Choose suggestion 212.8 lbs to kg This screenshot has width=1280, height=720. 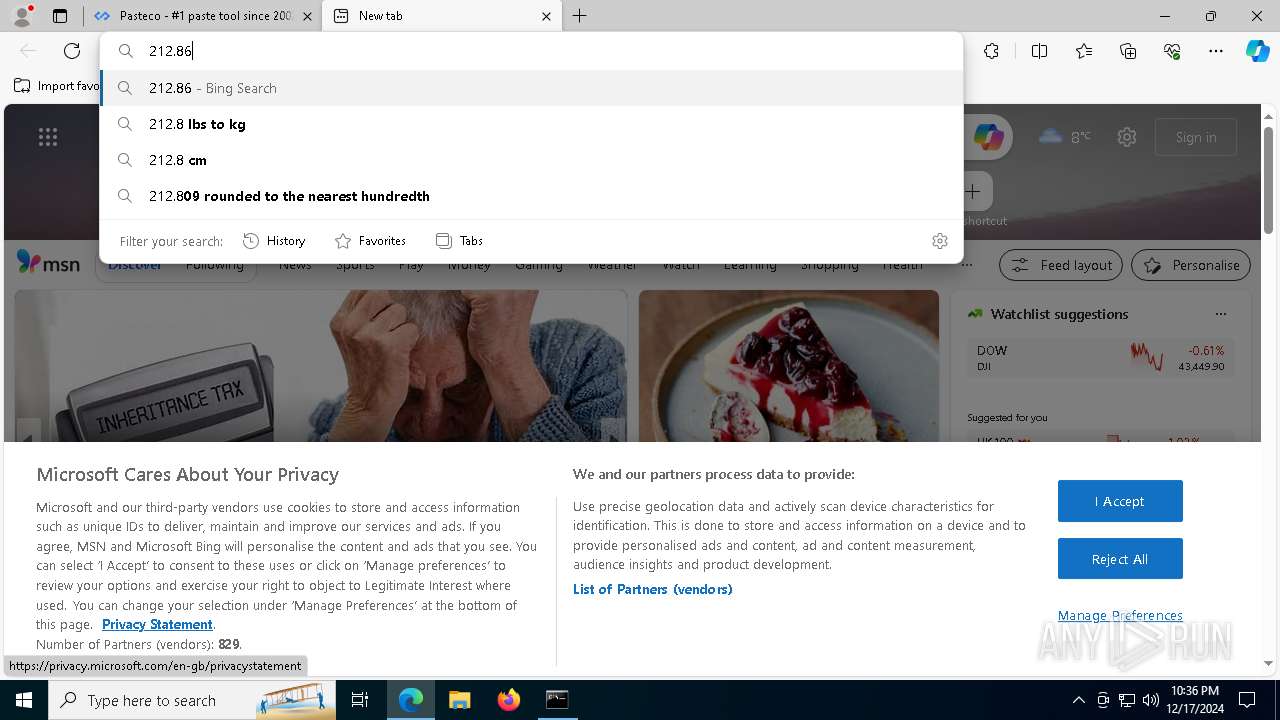click(532, 124)
